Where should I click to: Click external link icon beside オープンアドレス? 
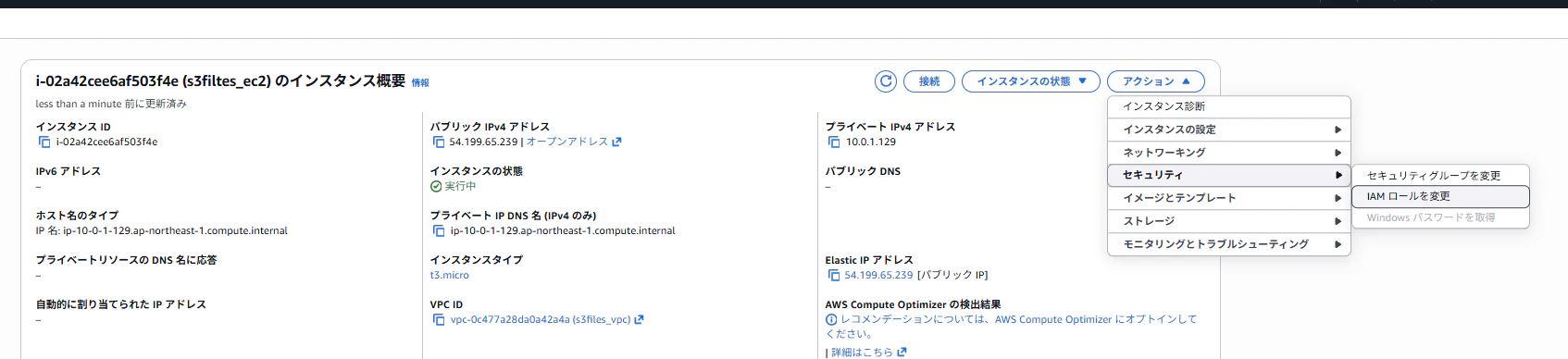[x=617, y=142]
